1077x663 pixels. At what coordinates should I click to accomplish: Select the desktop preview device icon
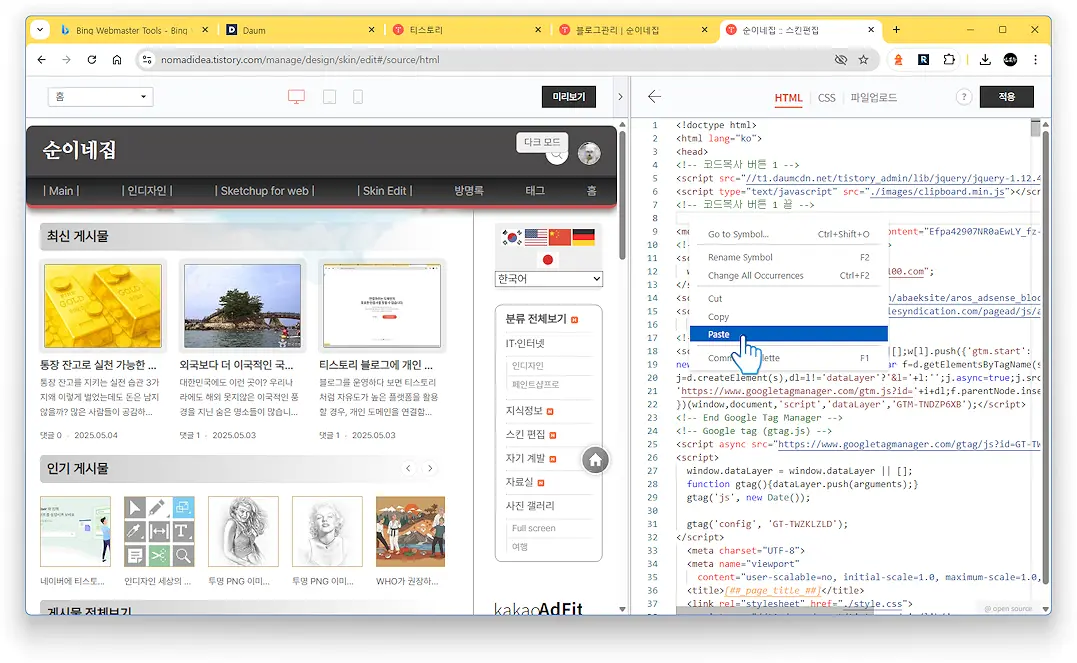296,97
